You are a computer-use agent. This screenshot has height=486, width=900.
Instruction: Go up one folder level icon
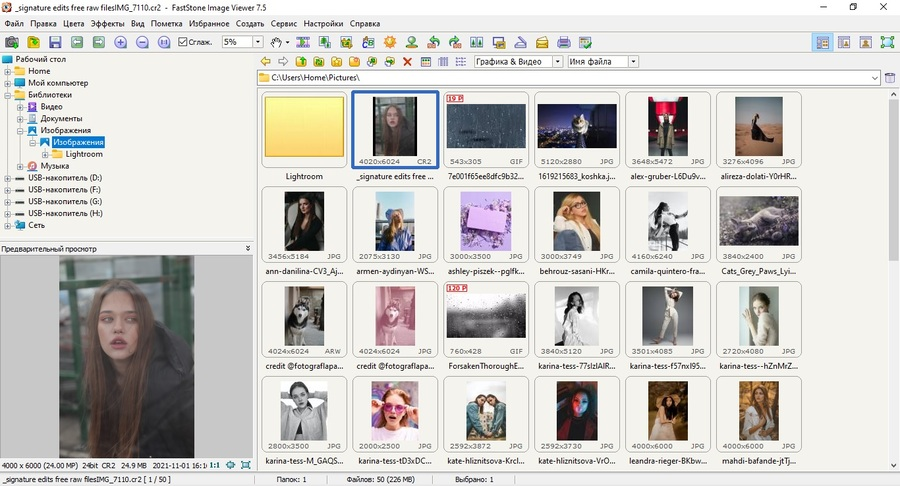pos(301,61)
